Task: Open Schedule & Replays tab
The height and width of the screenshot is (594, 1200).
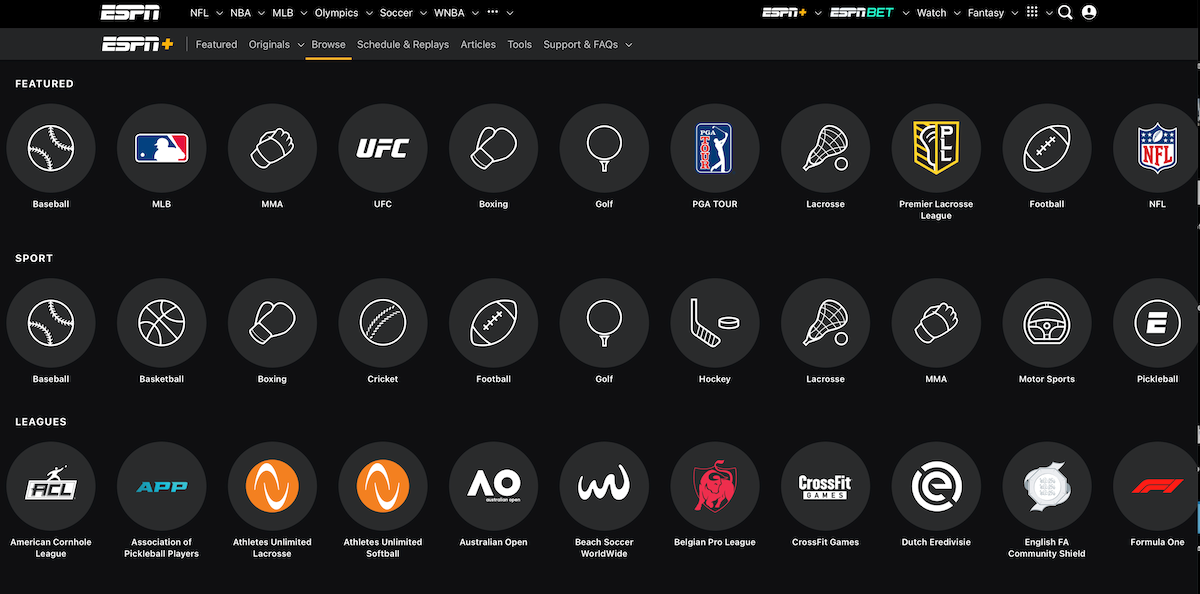Action: pyautogui.click(x=403, y=45)
